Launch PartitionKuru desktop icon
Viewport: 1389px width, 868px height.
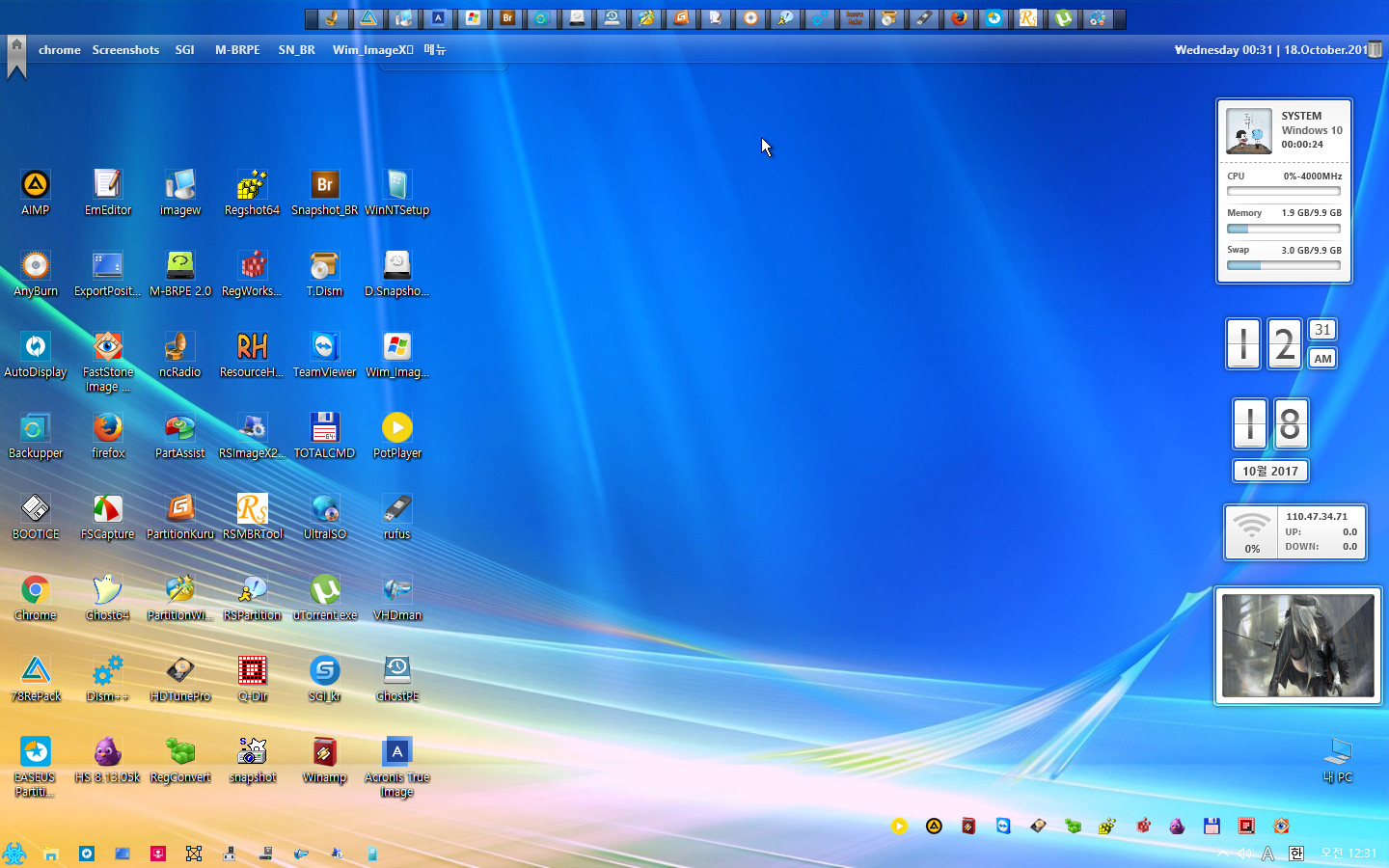point(180,516)
